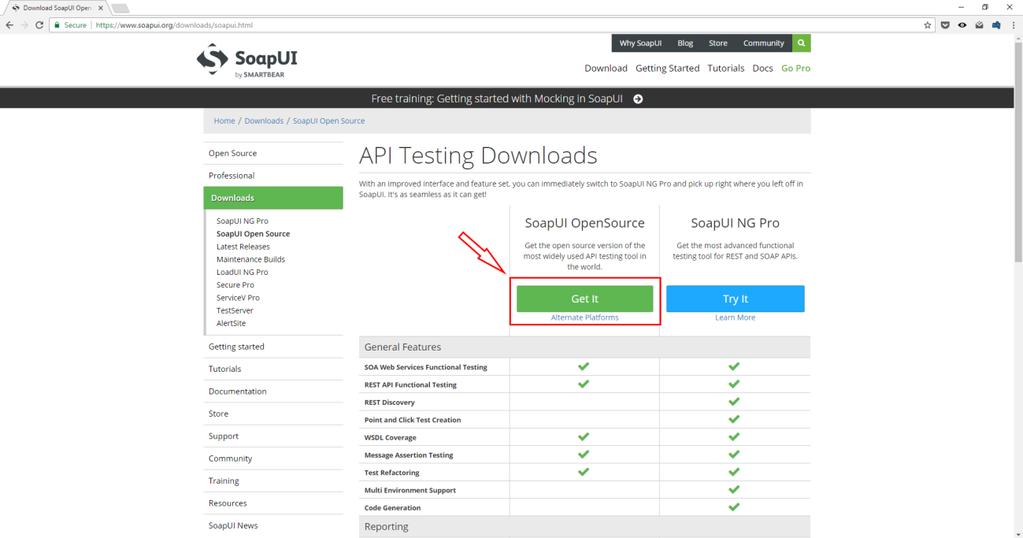Click the Go Pro link
This screenshot has width=1023, height=538.
click(795, 68)
